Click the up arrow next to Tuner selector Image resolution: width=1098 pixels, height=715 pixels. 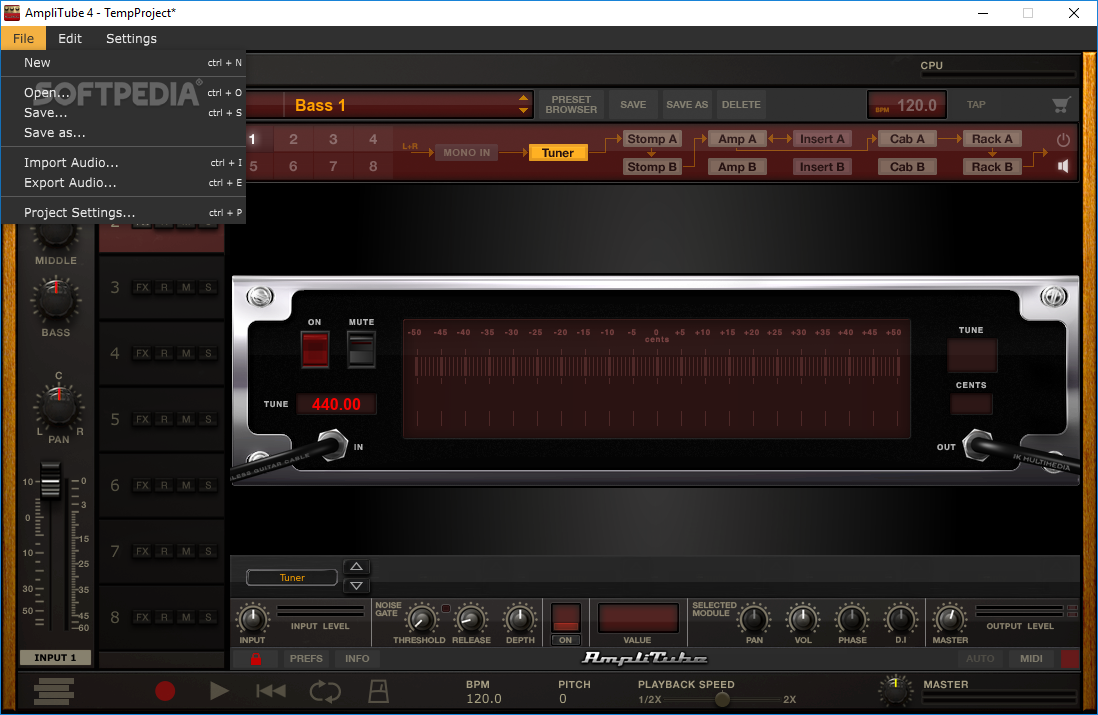[356, 567]
